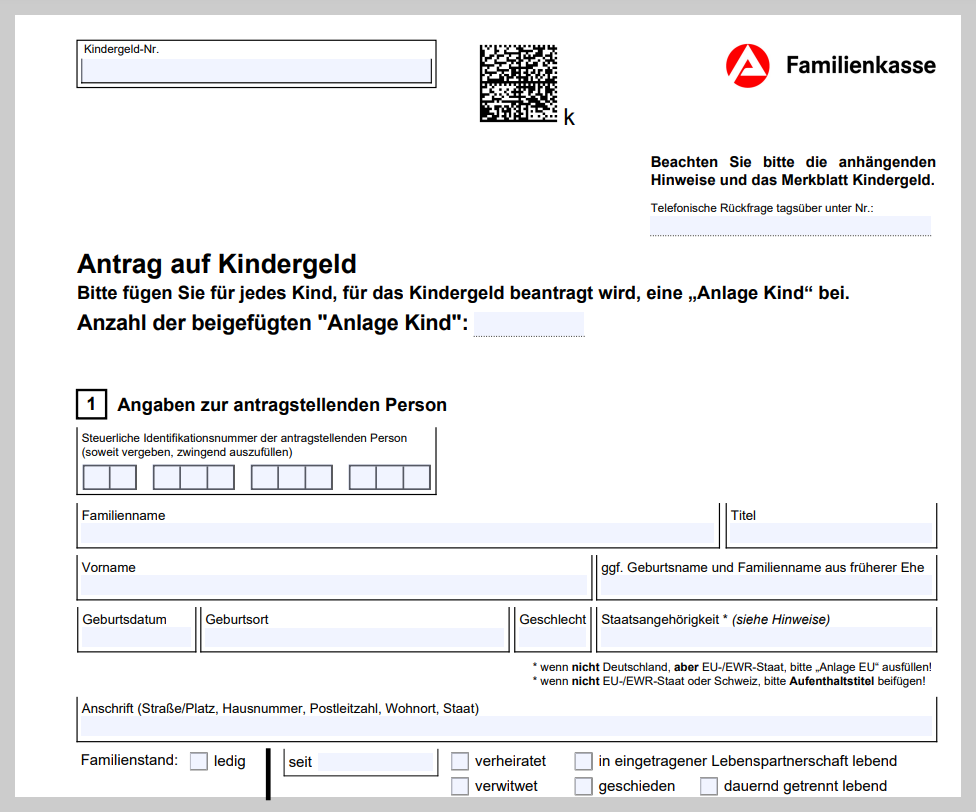Click the boxed section number 1
976x812 pixels.
coord(92,404)
